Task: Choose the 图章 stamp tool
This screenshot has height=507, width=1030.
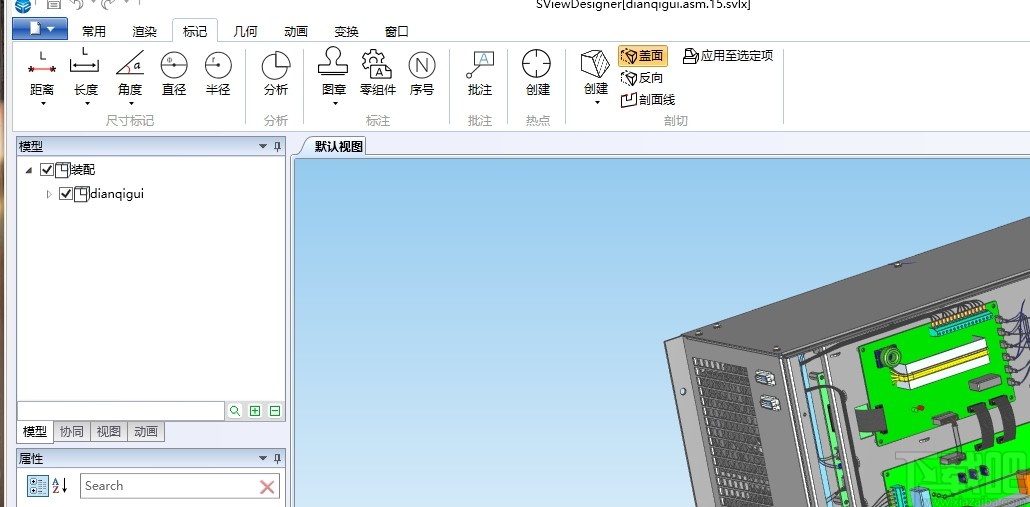Action: [334, 73]
